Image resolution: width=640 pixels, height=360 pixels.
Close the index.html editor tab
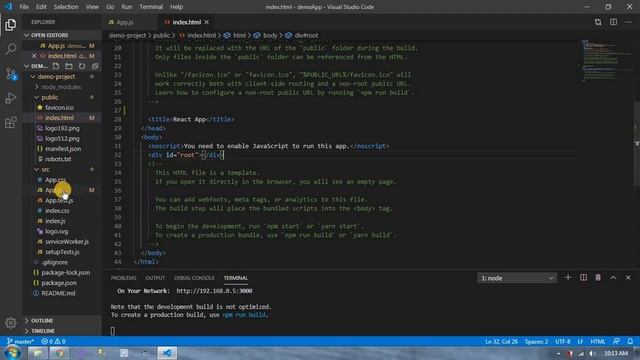(x=207, y=22)
